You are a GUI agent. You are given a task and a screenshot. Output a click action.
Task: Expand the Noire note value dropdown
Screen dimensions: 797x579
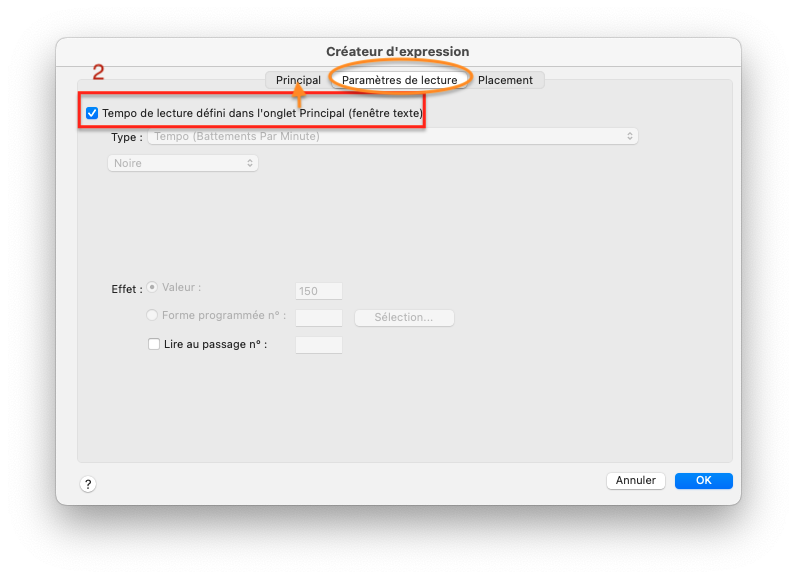point(183,163)
